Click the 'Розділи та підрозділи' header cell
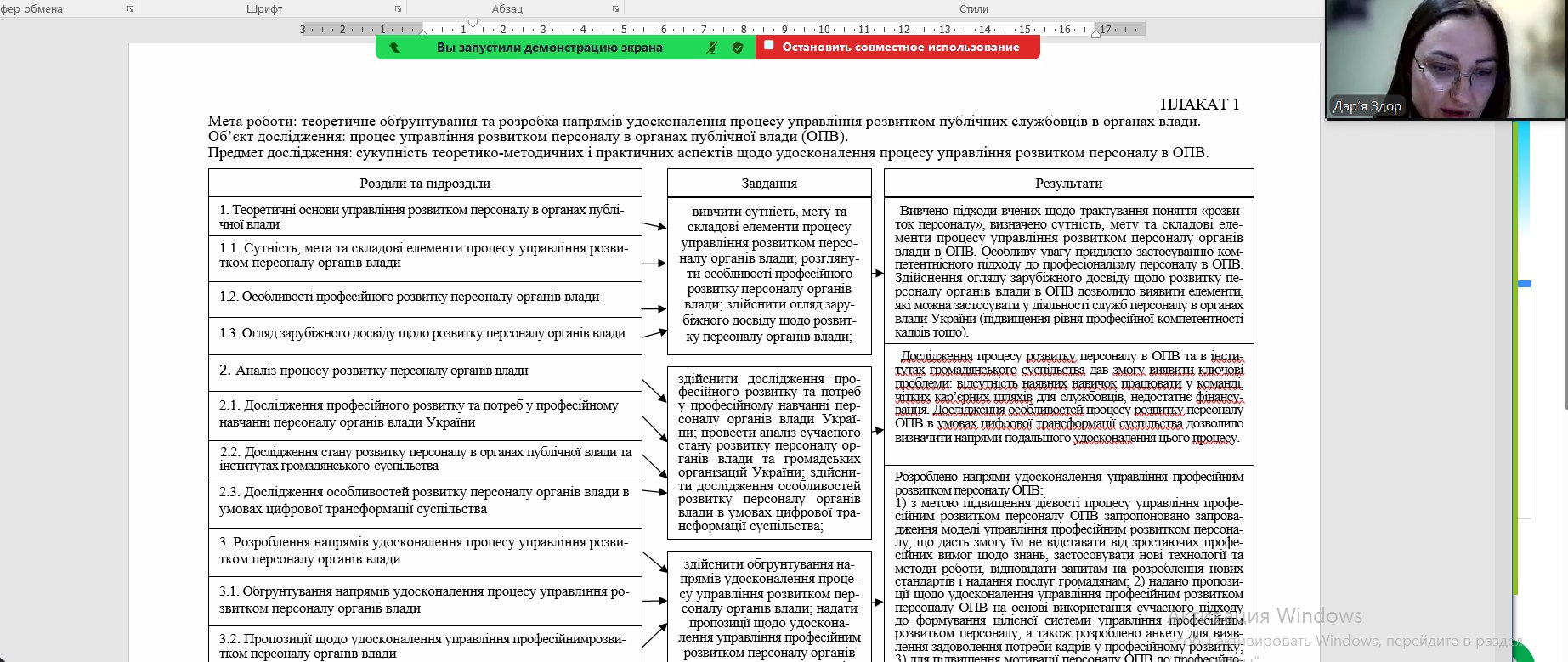The height and width of the screenshot is (662, 1568). (x=425, y=184)
